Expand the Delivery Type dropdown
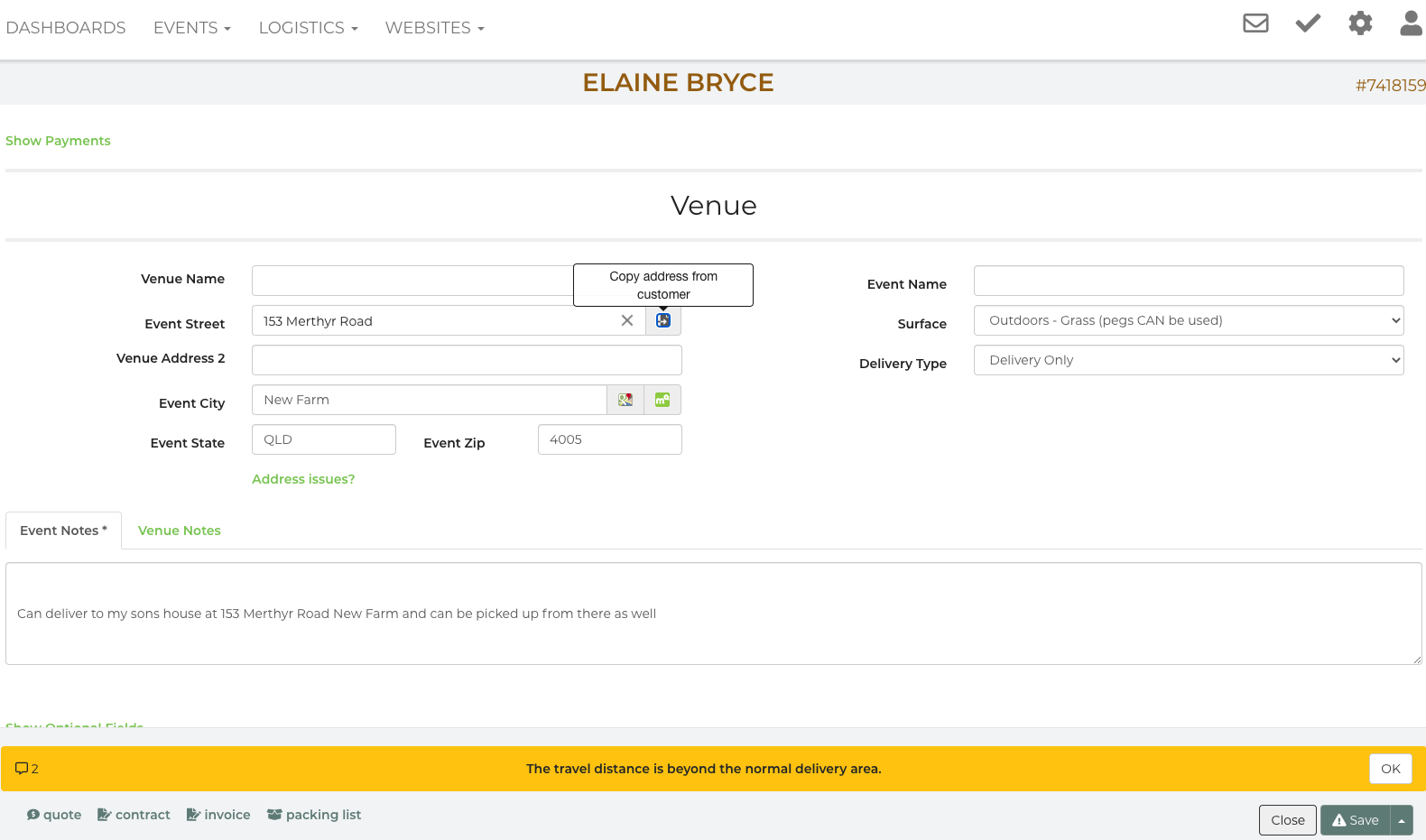The image size is (1426, 840). click(x=1188, y=360)
